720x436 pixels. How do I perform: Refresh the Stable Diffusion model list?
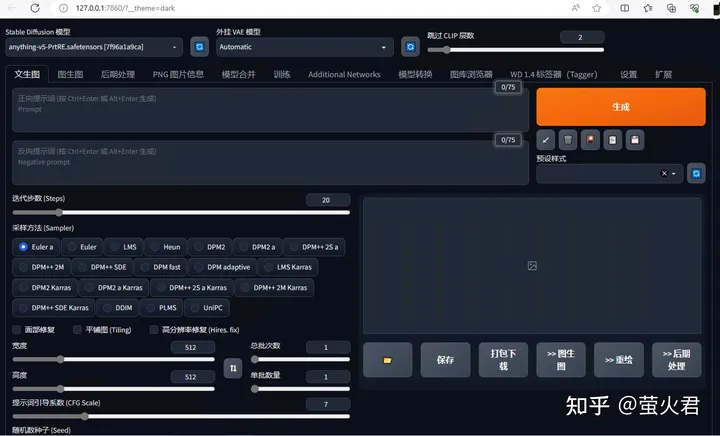click(x=199, y=47)
